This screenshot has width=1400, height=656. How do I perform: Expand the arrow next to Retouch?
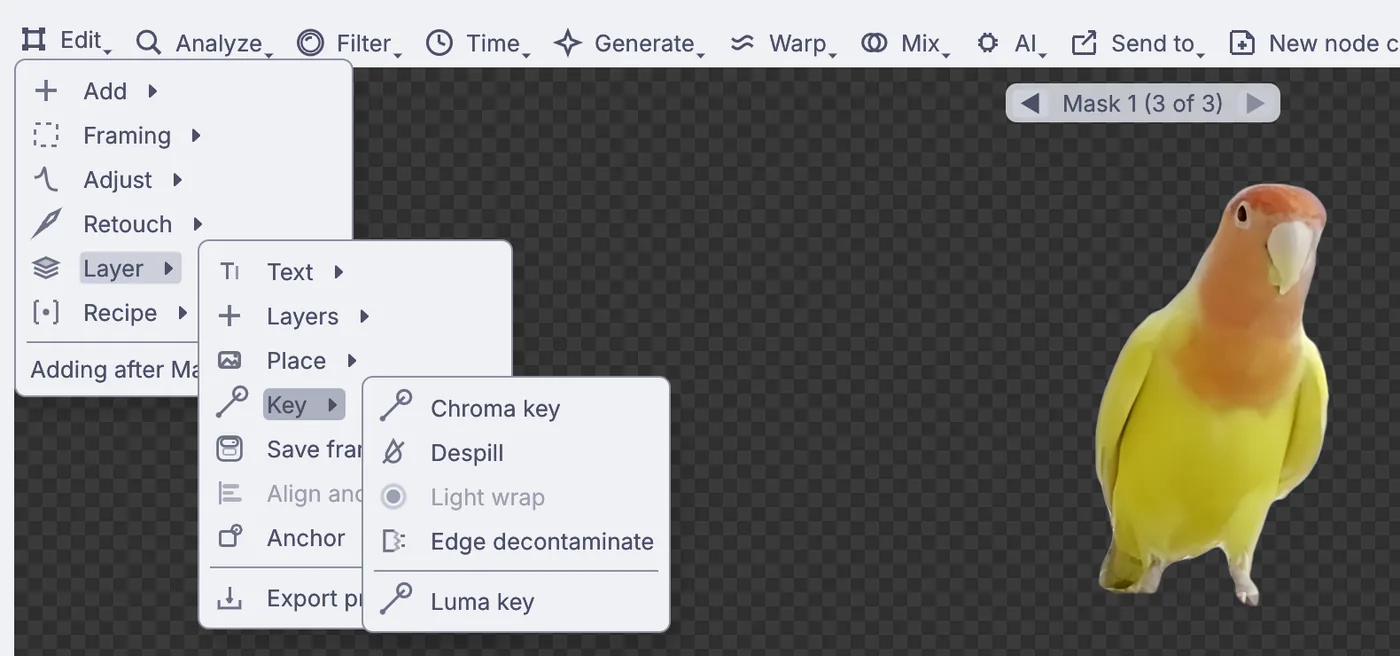click(198, 224)
